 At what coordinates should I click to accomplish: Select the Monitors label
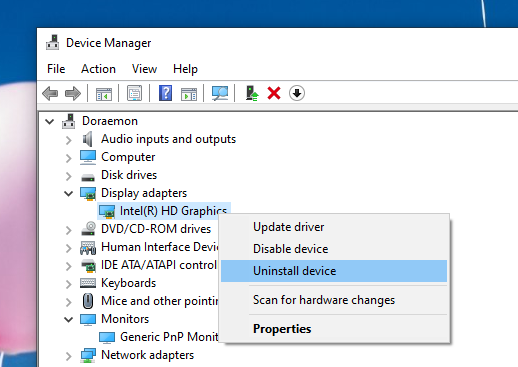pyautogui.click(x=125, y=319)
